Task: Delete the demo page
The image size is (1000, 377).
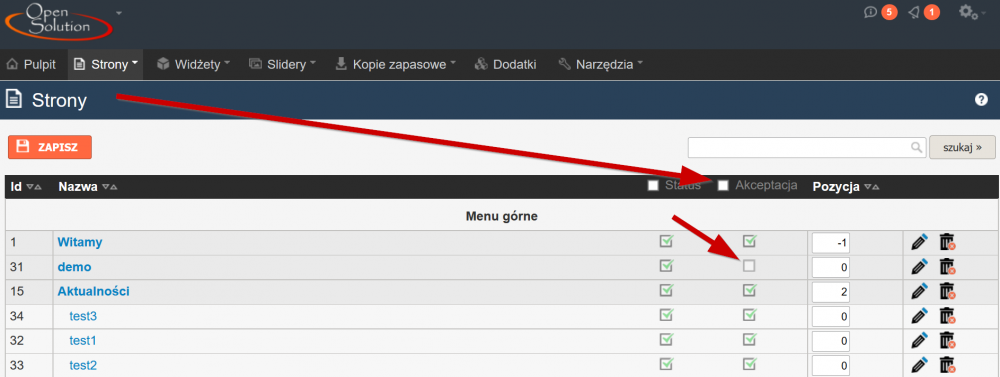Action: point(947,267)
